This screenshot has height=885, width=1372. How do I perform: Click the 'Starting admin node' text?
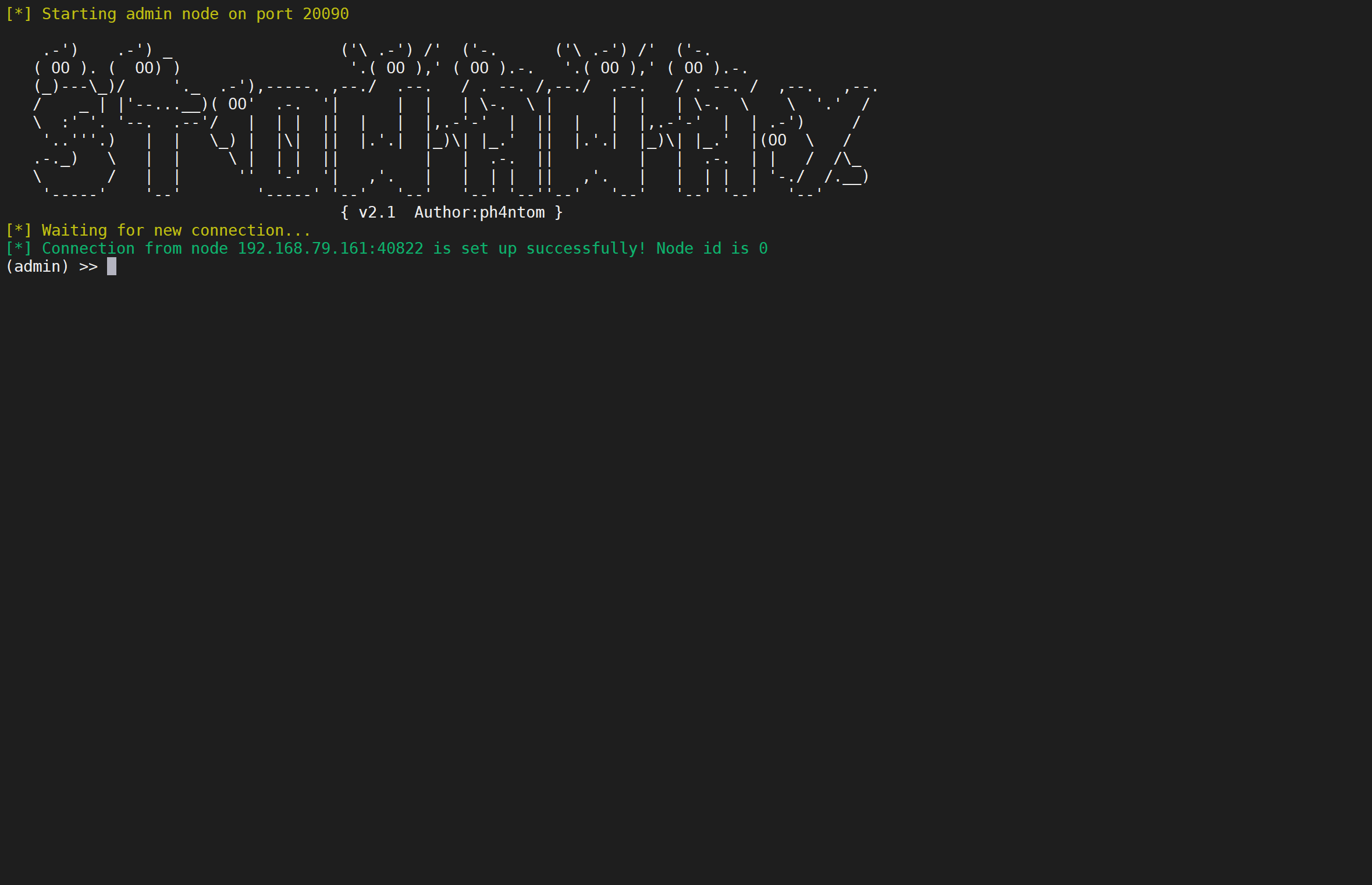pos(130,14)
